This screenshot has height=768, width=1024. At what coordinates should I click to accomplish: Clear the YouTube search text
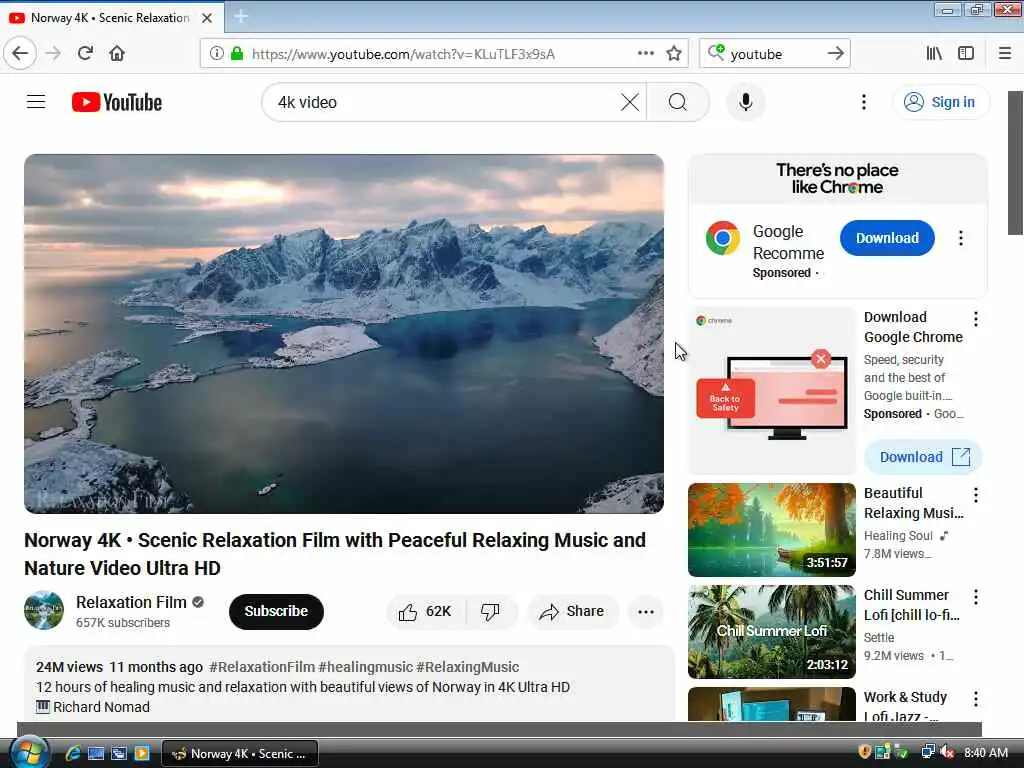pos(630,103)
